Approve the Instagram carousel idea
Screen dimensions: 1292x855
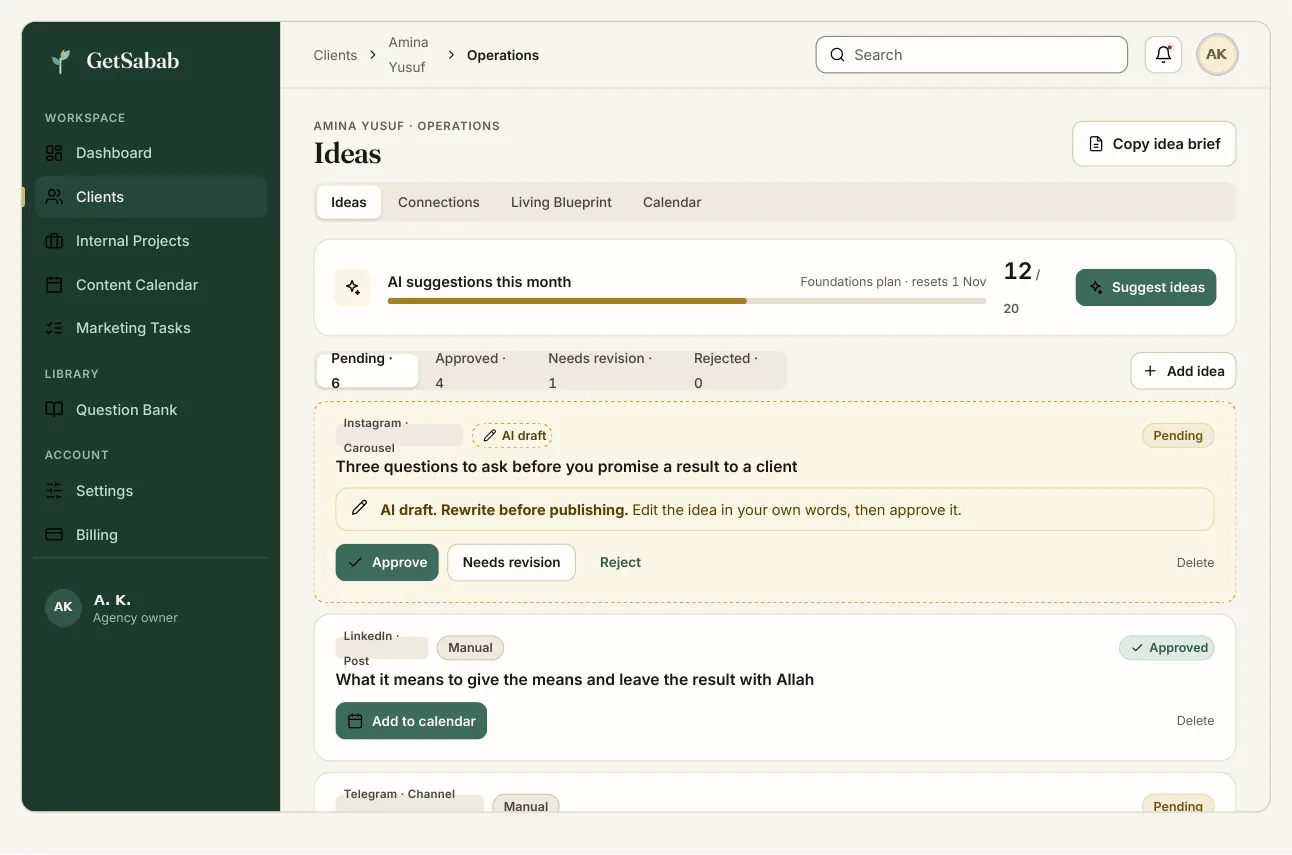click(387, 562)
